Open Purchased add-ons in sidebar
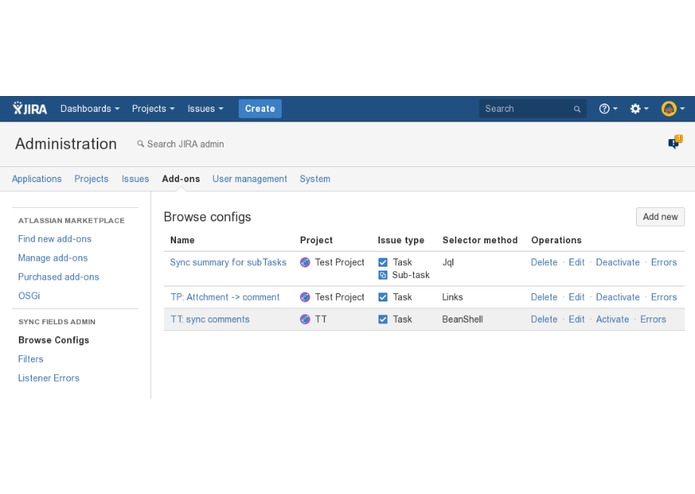Screen dimensions: 695x494 (x=59, y=277)
